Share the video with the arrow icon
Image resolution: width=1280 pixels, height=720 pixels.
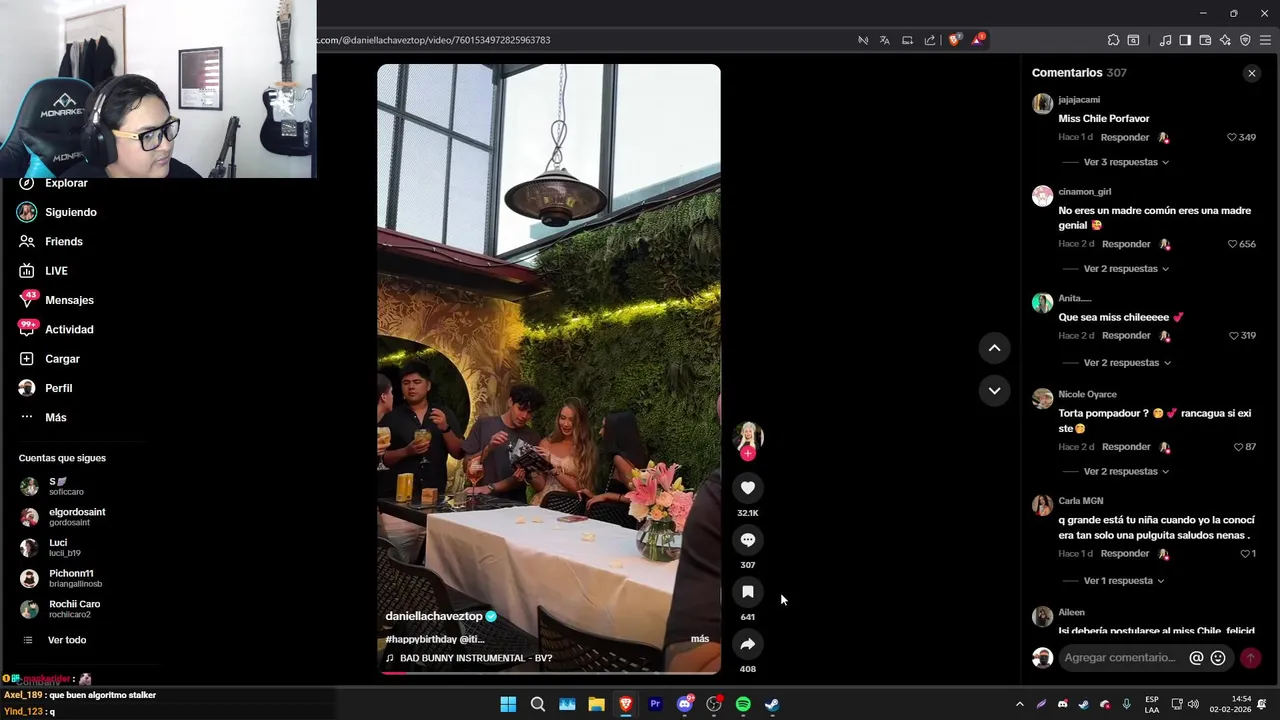(747, 644)
